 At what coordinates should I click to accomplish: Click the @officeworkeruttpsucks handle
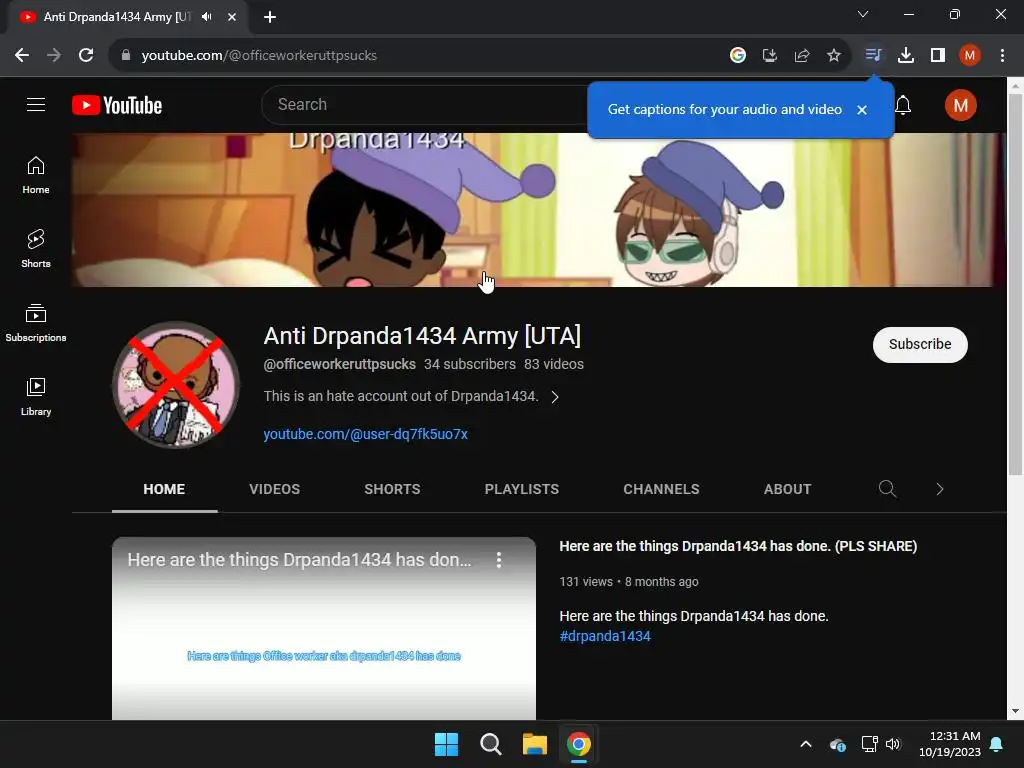click(339, 364)
